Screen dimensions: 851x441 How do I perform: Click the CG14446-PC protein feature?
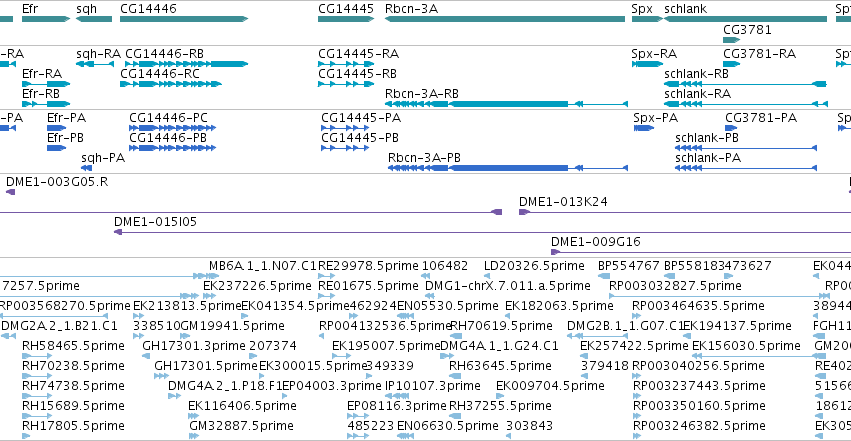[173, 128]
